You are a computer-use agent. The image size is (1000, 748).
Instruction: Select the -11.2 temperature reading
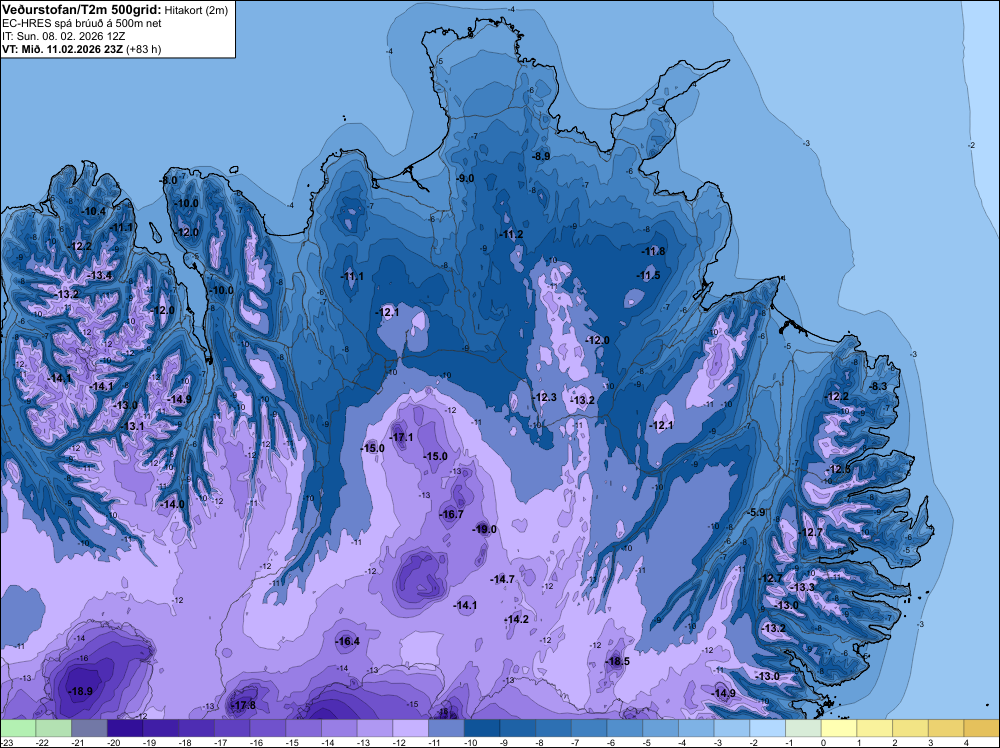tap(511, 234)
